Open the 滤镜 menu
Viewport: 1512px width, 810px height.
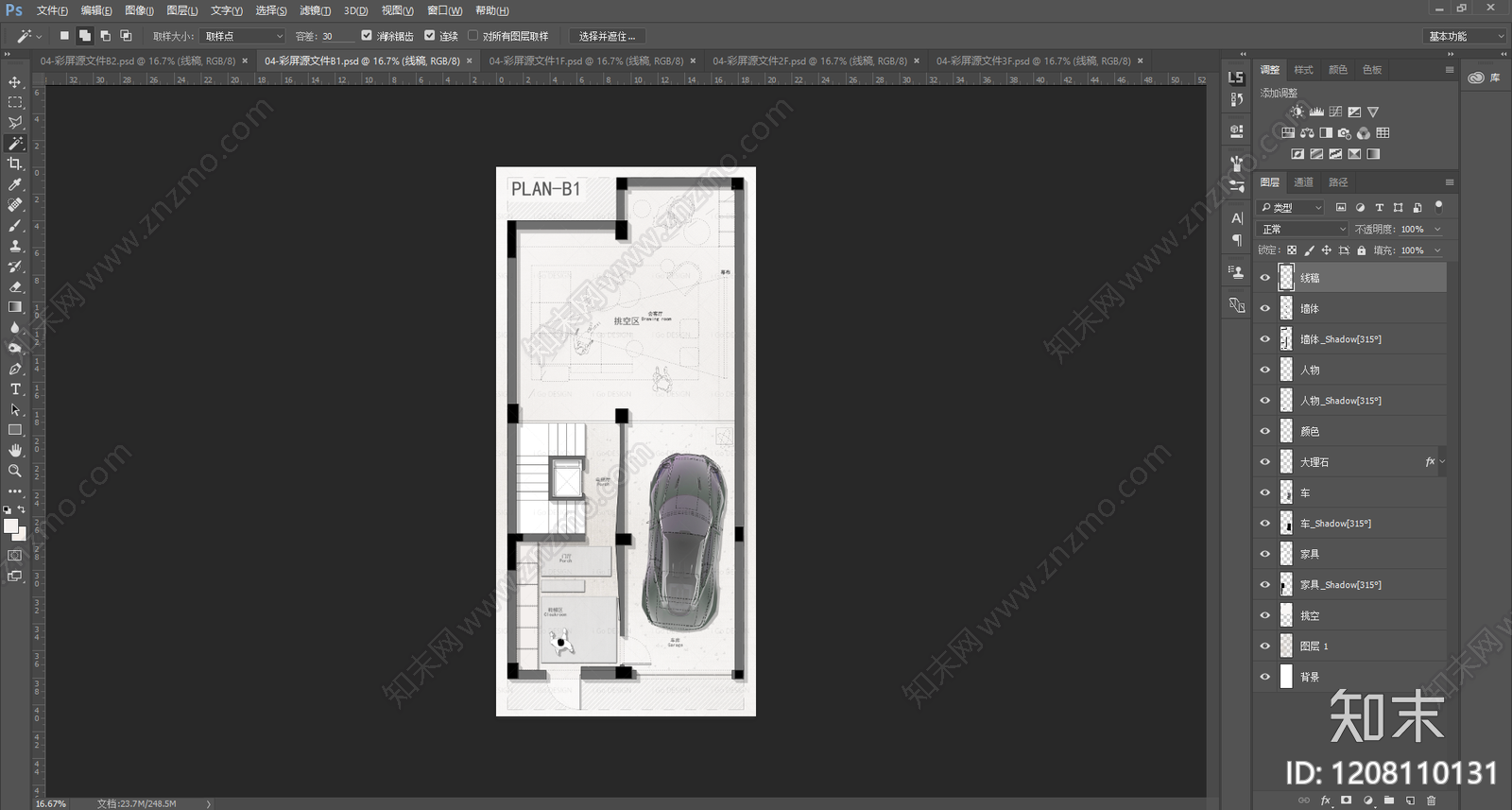[x=315, y=10]
